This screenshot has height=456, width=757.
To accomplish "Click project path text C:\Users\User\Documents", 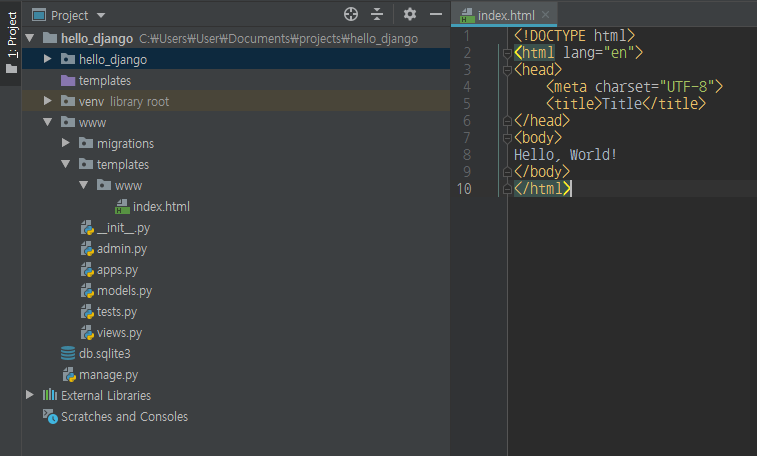I will 279,39.
